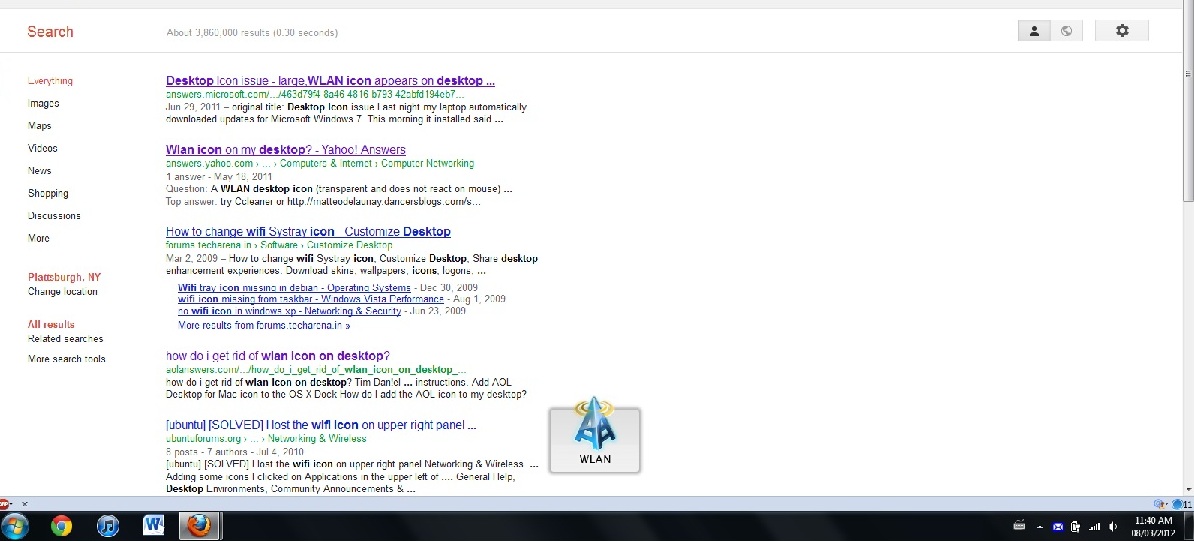Select the Images search category

tap(44, 104)
